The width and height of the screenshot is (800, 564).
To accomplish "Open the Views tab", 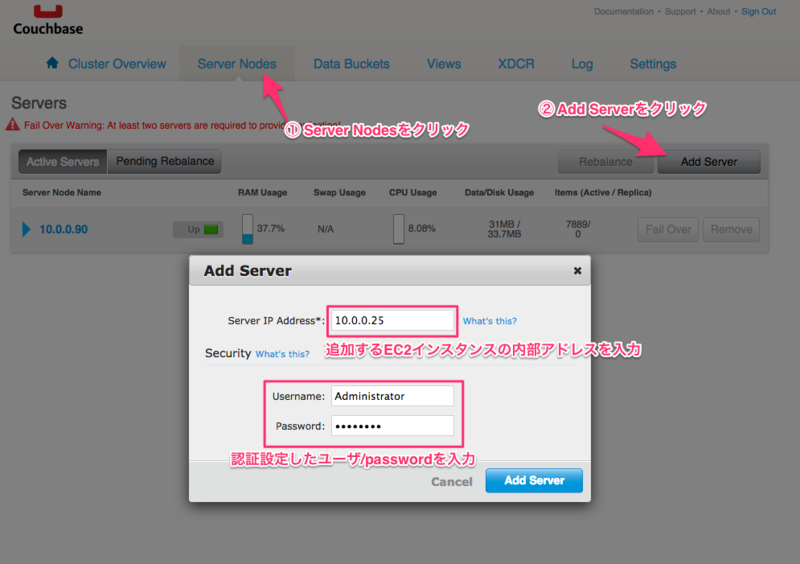I will tap(444, 64).
